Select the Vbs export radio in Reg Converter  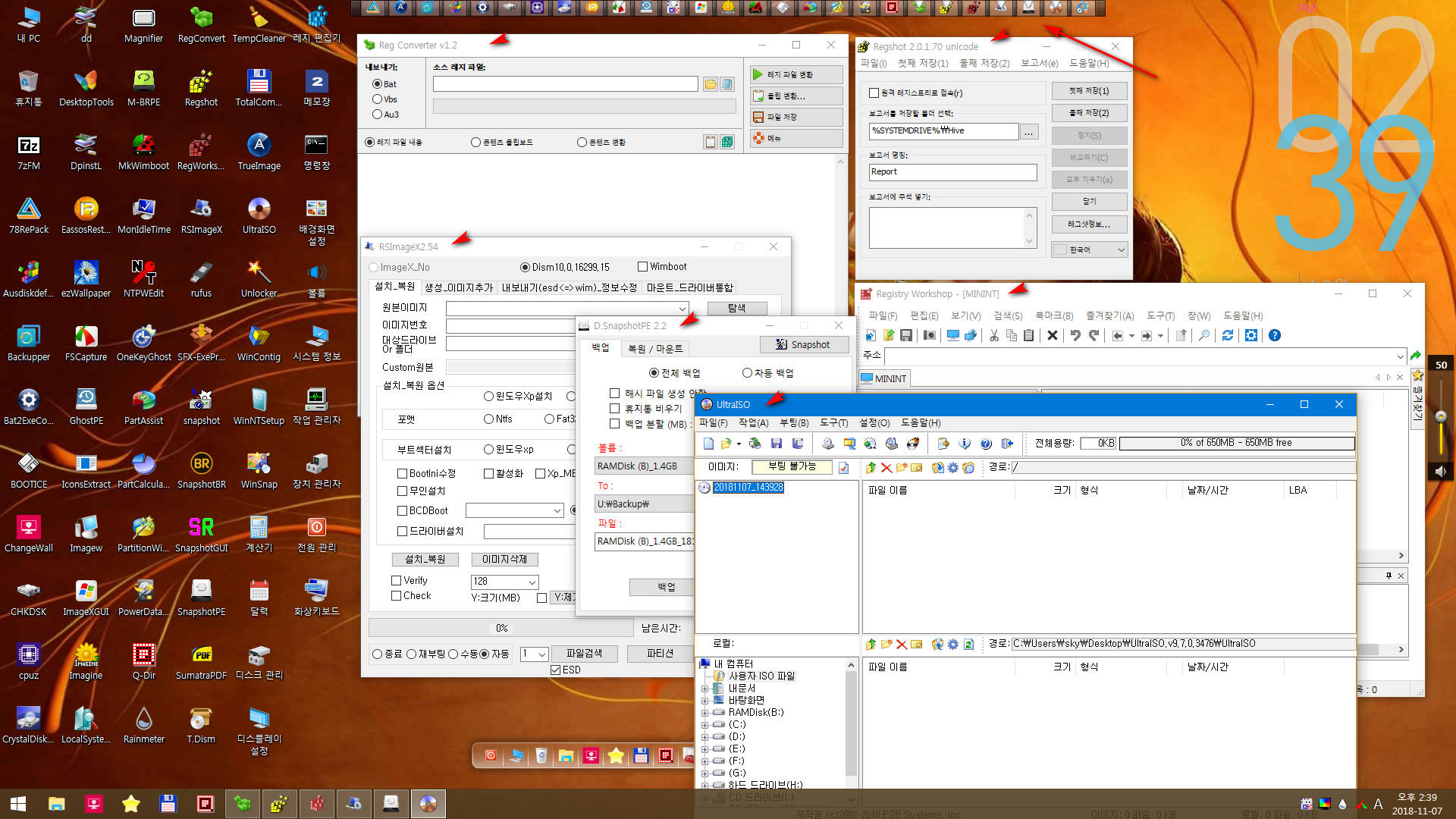coord(377,99)
